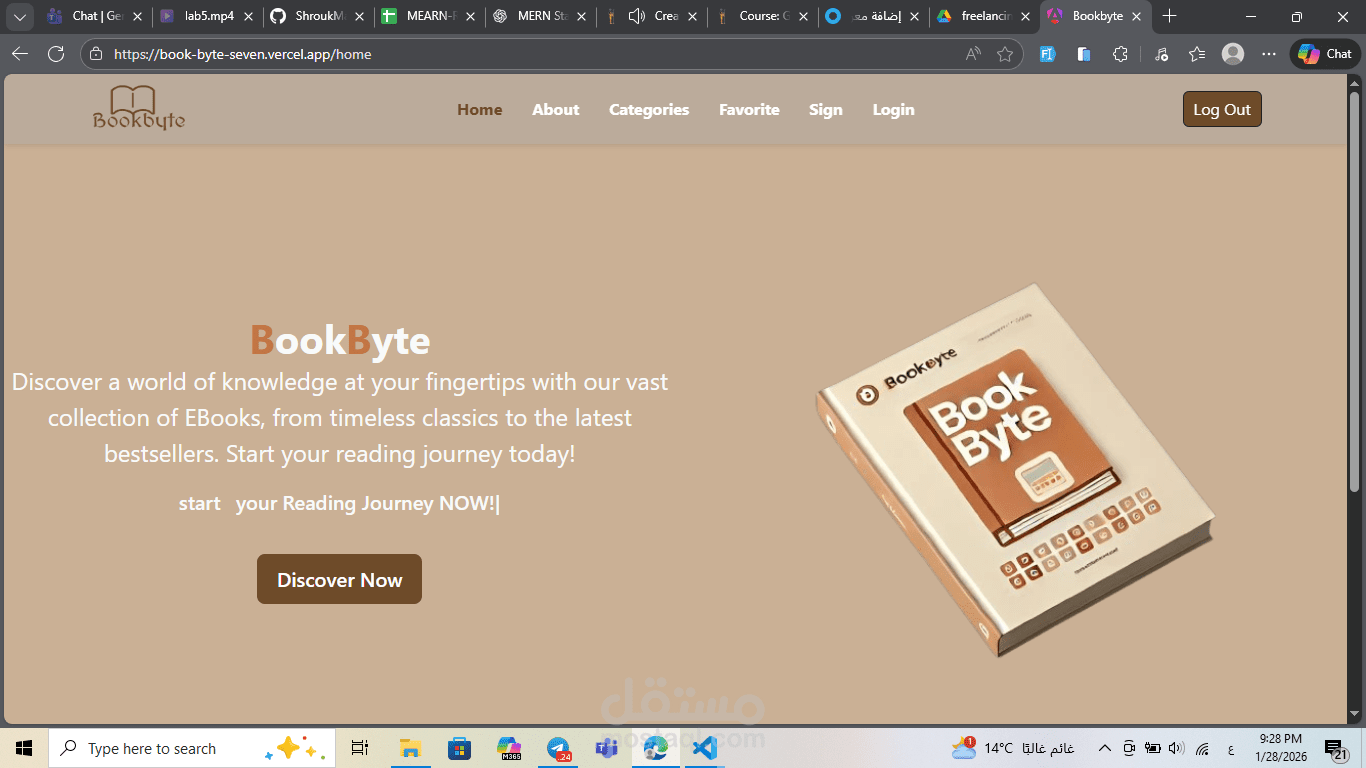Click the Bookbyte logo in the navbar
Image resolution: width=1366 pixels, height=768 pixels.
[139, 108]
